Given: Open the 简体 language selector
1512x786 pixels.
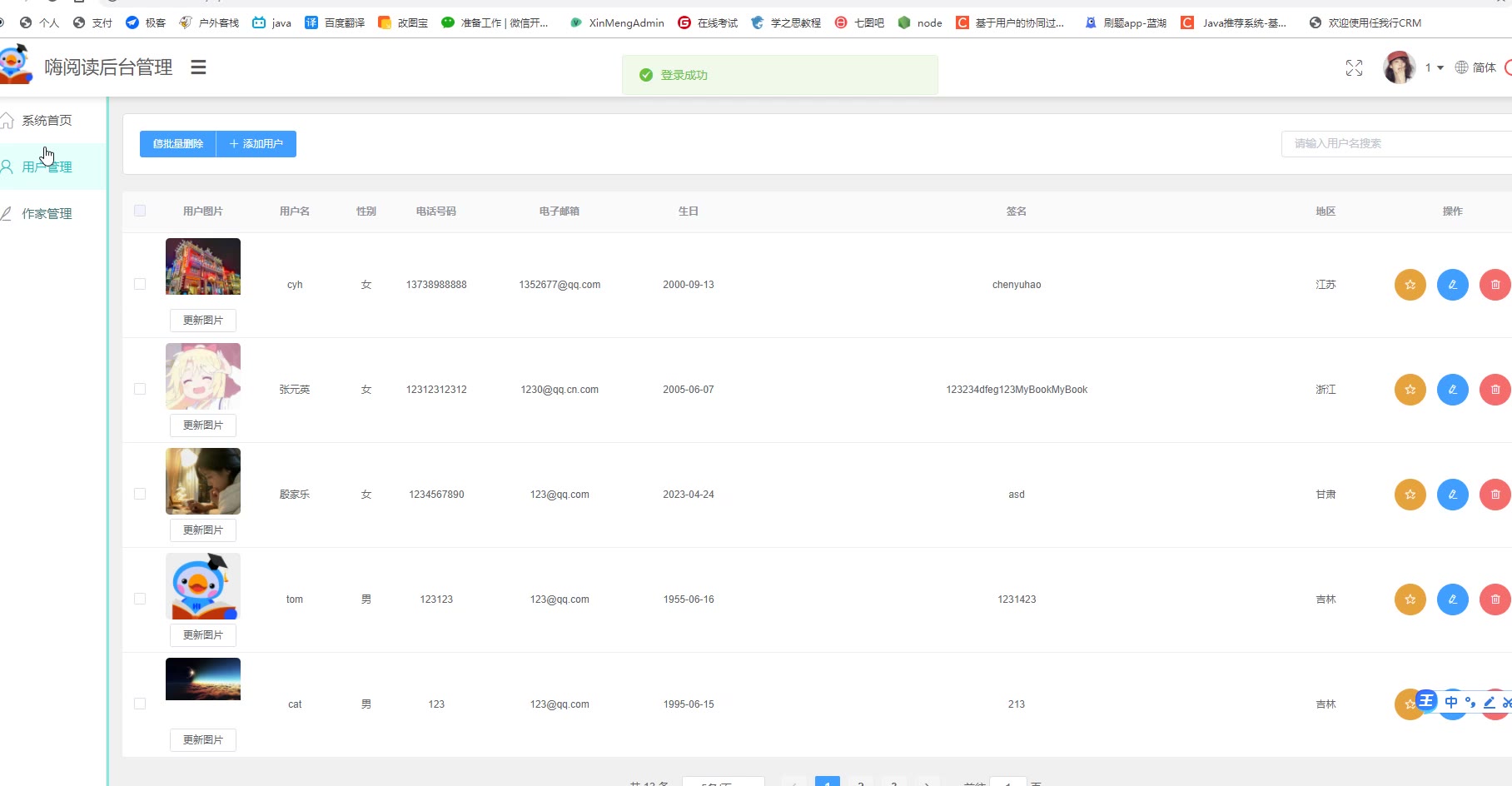Looking at the screenshot, I should click(1475, 67).
